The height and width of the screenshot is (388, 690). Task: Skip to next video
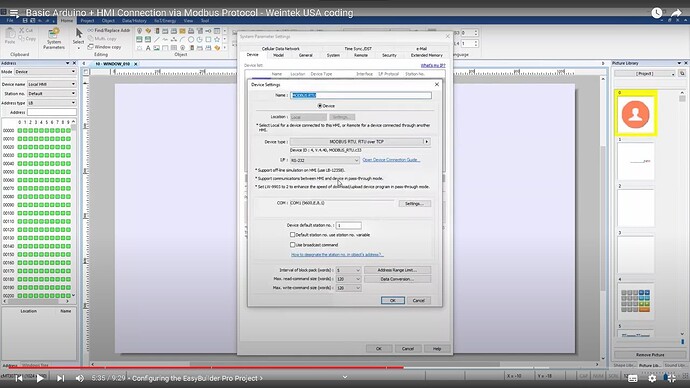pyautogui.click(x=61, y=378)
